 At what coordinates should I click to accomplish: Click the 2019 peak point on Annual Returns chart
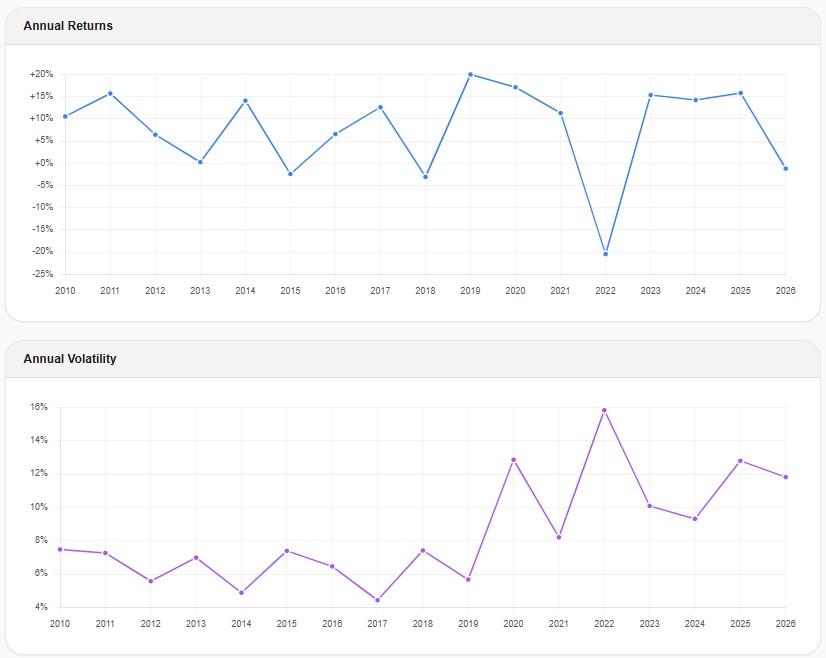(x=470, y=72)
